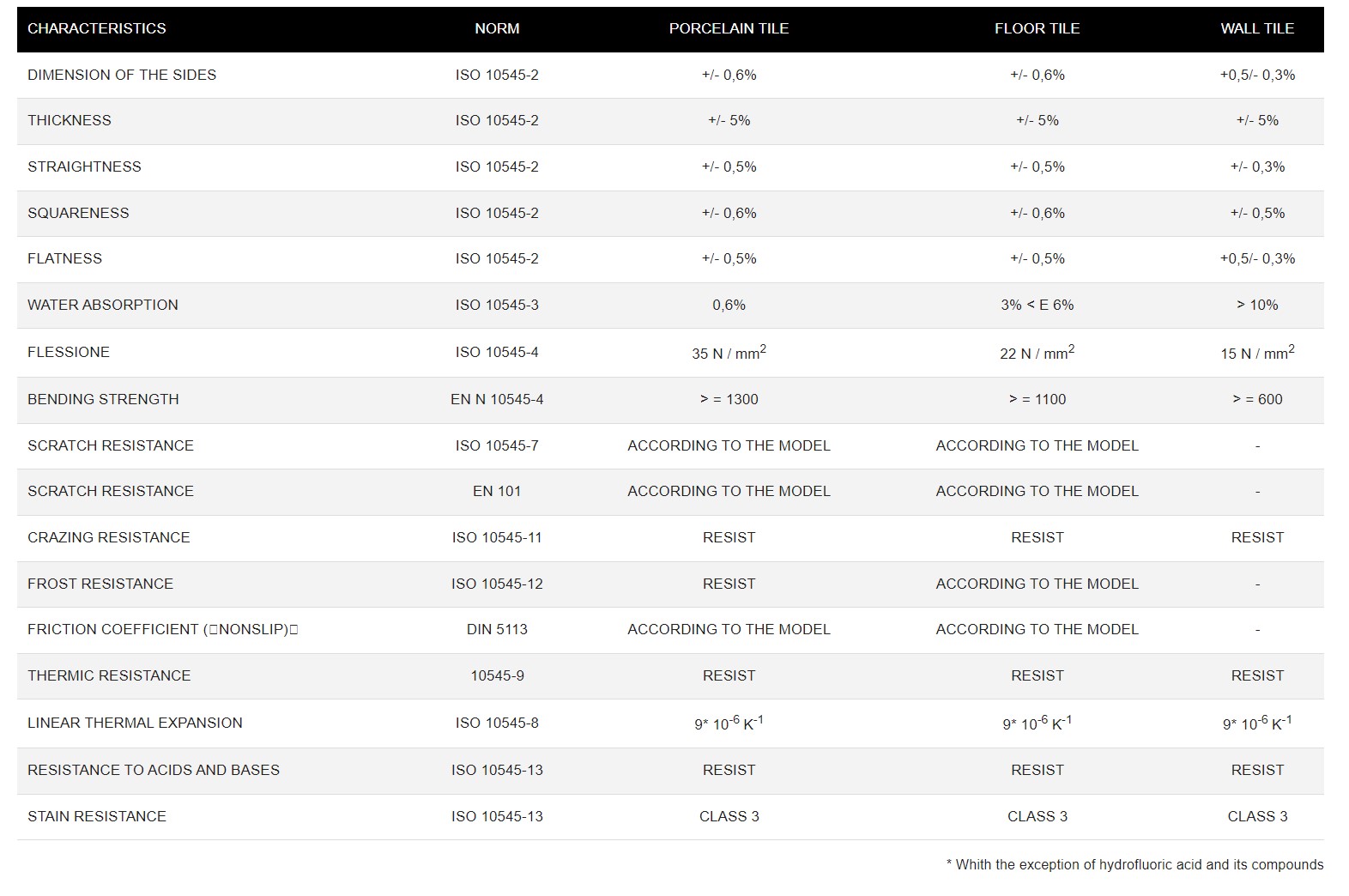Click the STAIN RESISTANCE row label
The width and height of the screenshot is (1349, 896).
coord(97,816)
